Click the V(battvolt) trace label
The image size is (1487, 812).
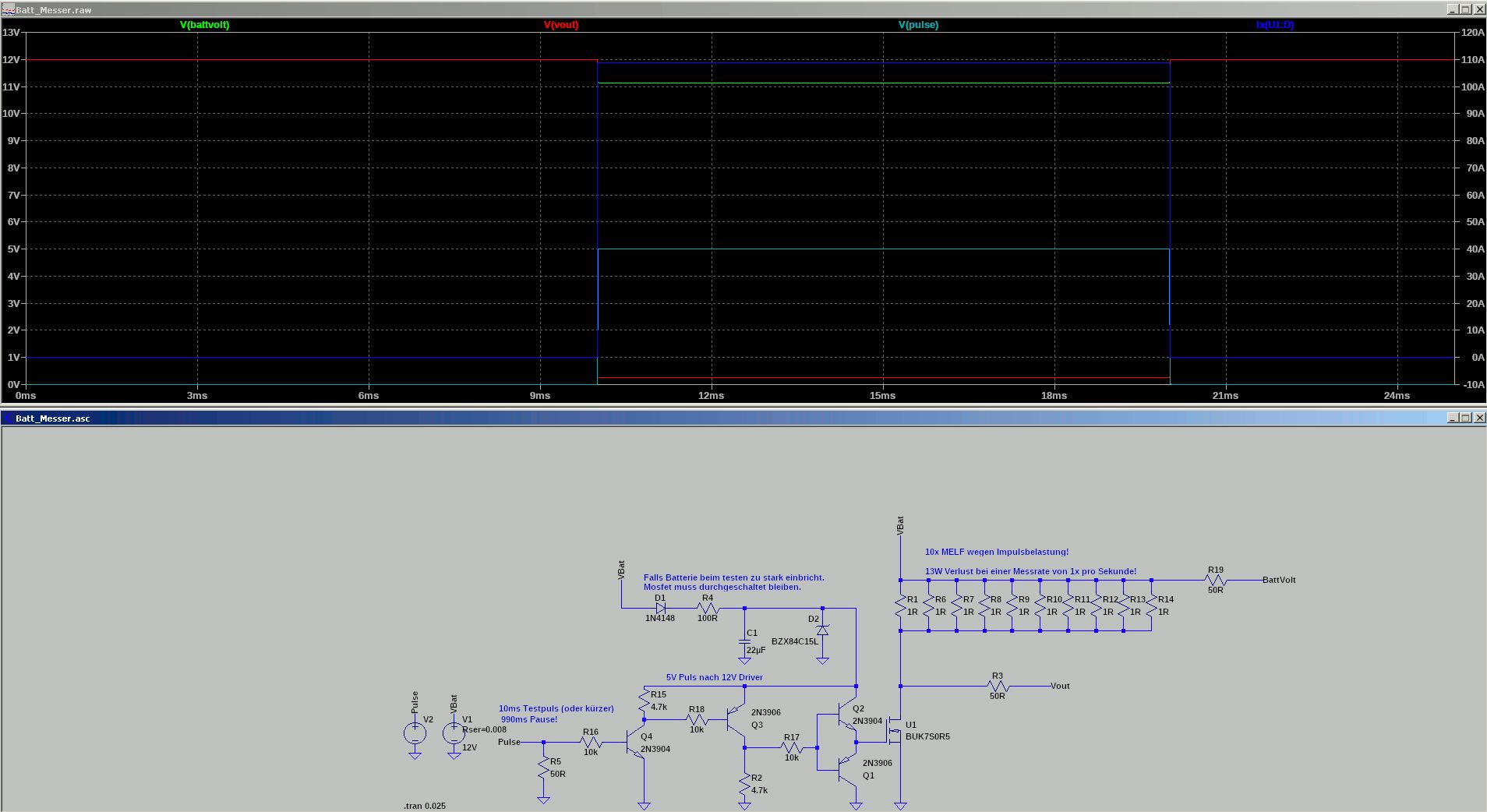[204, 25]
